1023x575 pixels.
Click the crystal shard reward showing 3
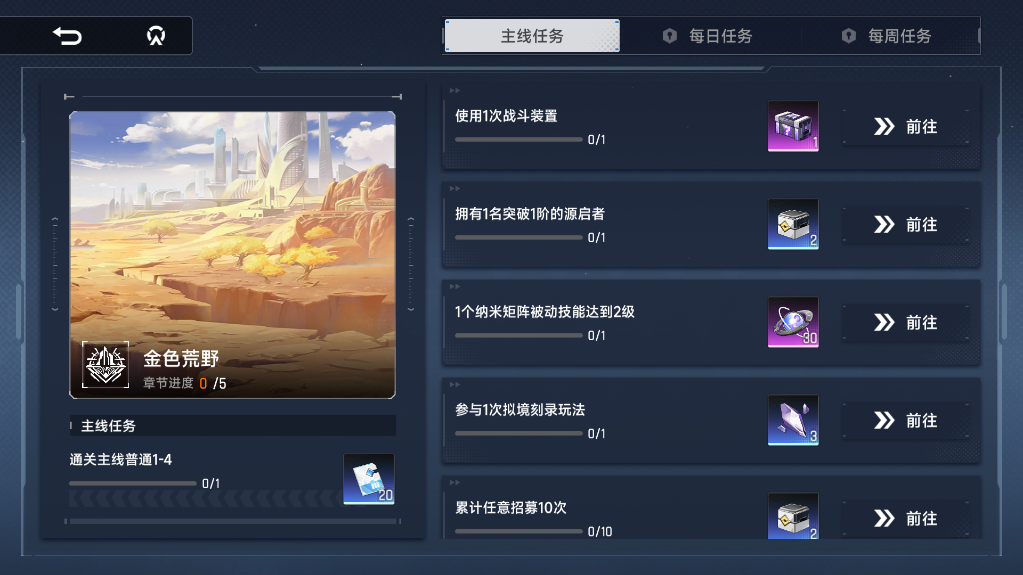point(793,420)
